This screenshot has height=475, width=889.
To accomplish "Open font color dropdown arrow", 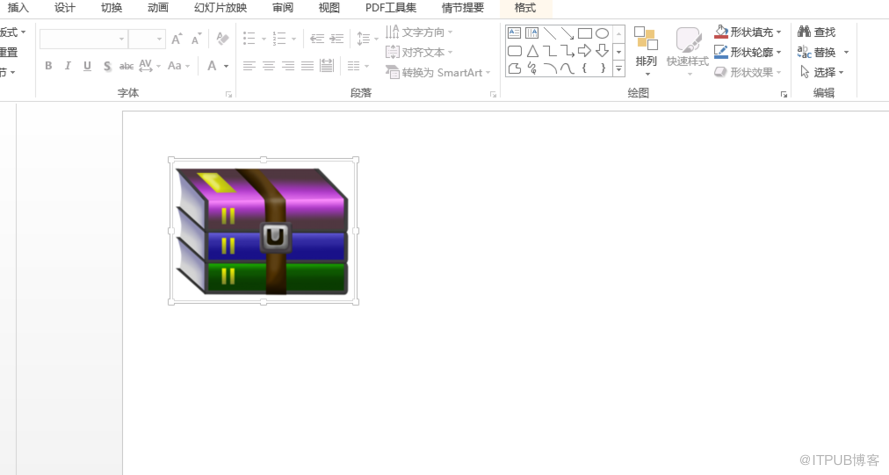I will 226,66.
